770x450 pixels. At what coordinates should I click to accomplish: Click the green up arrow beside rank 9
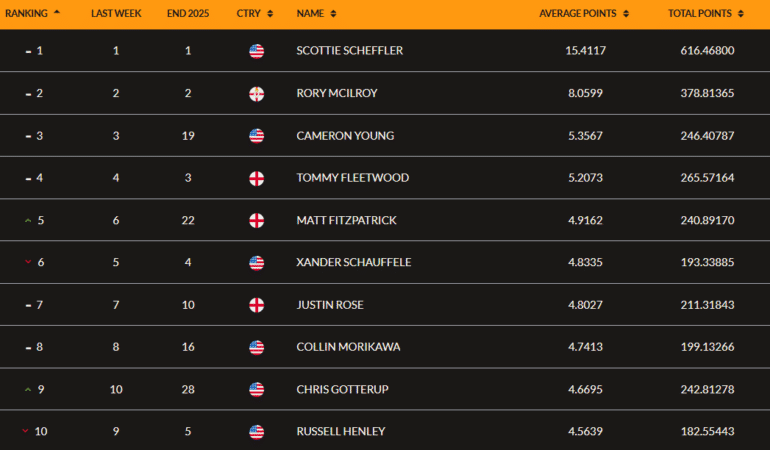[x=27, y=389]
